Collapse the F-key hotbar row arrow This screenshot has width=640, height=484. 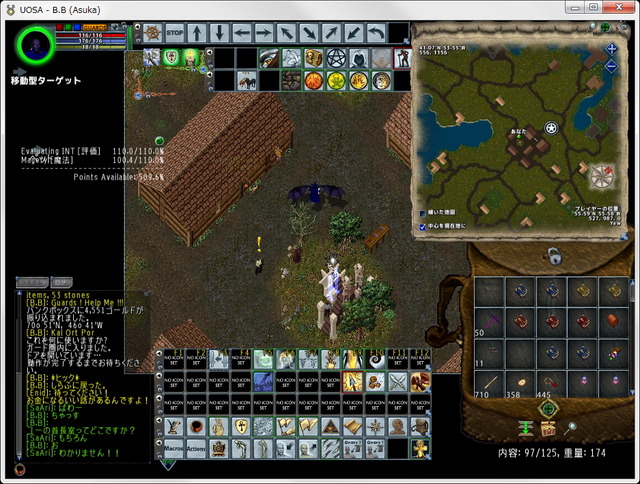(x=159, y=354)
